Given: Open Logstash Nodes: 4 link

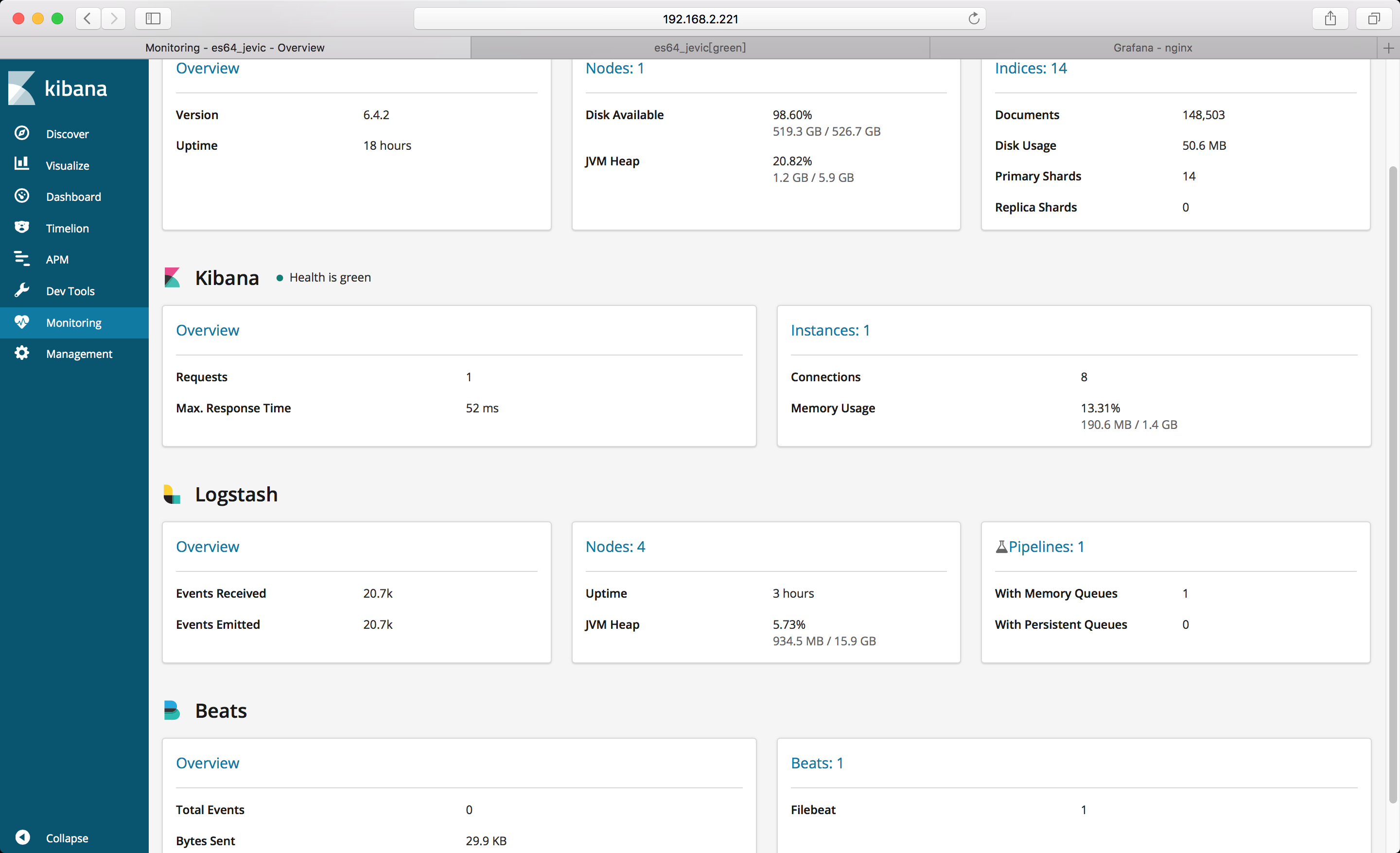Looking at the screenshot, I should click(615, 547).
